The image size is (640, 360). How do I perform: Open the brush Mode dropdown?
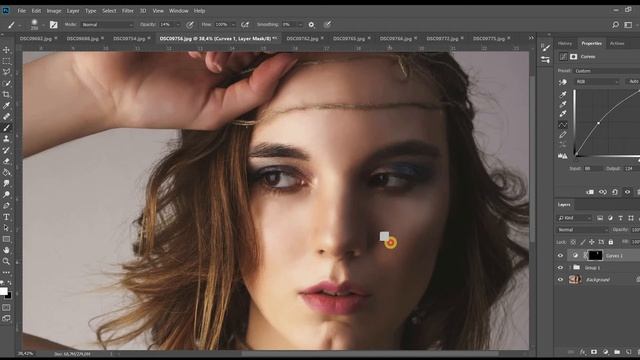click(x=107, y=25)
